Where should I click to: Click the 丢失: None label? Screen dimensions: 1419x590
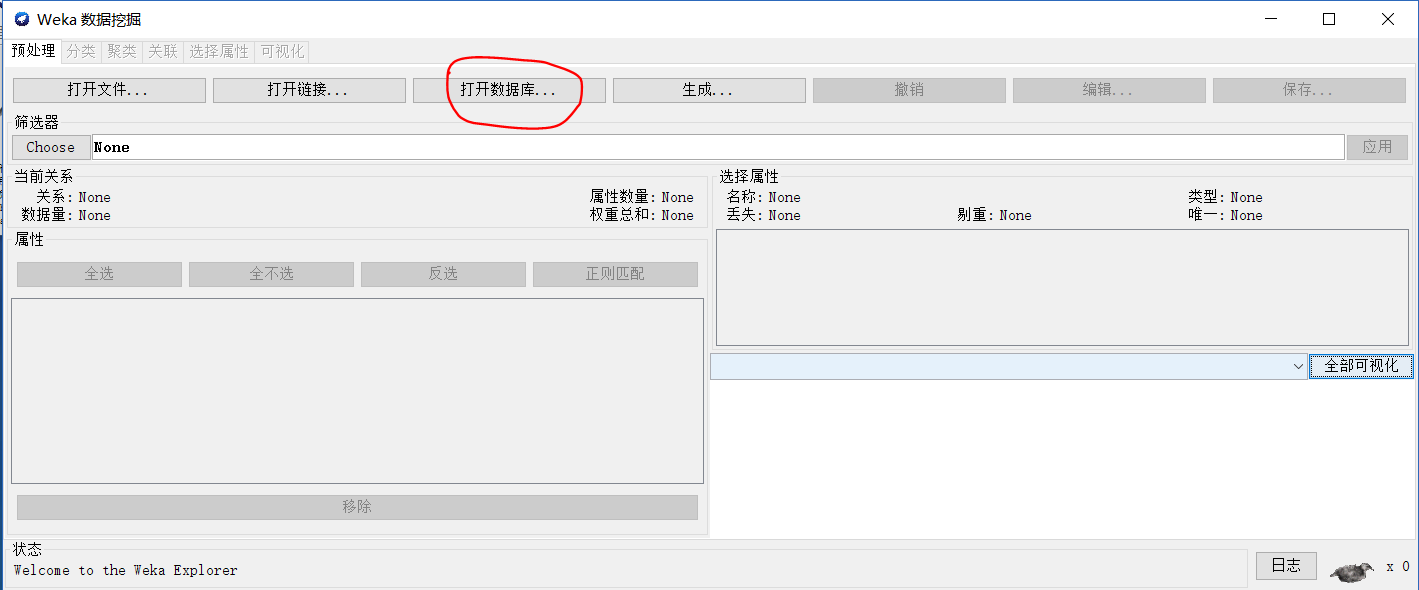point(764,216)
